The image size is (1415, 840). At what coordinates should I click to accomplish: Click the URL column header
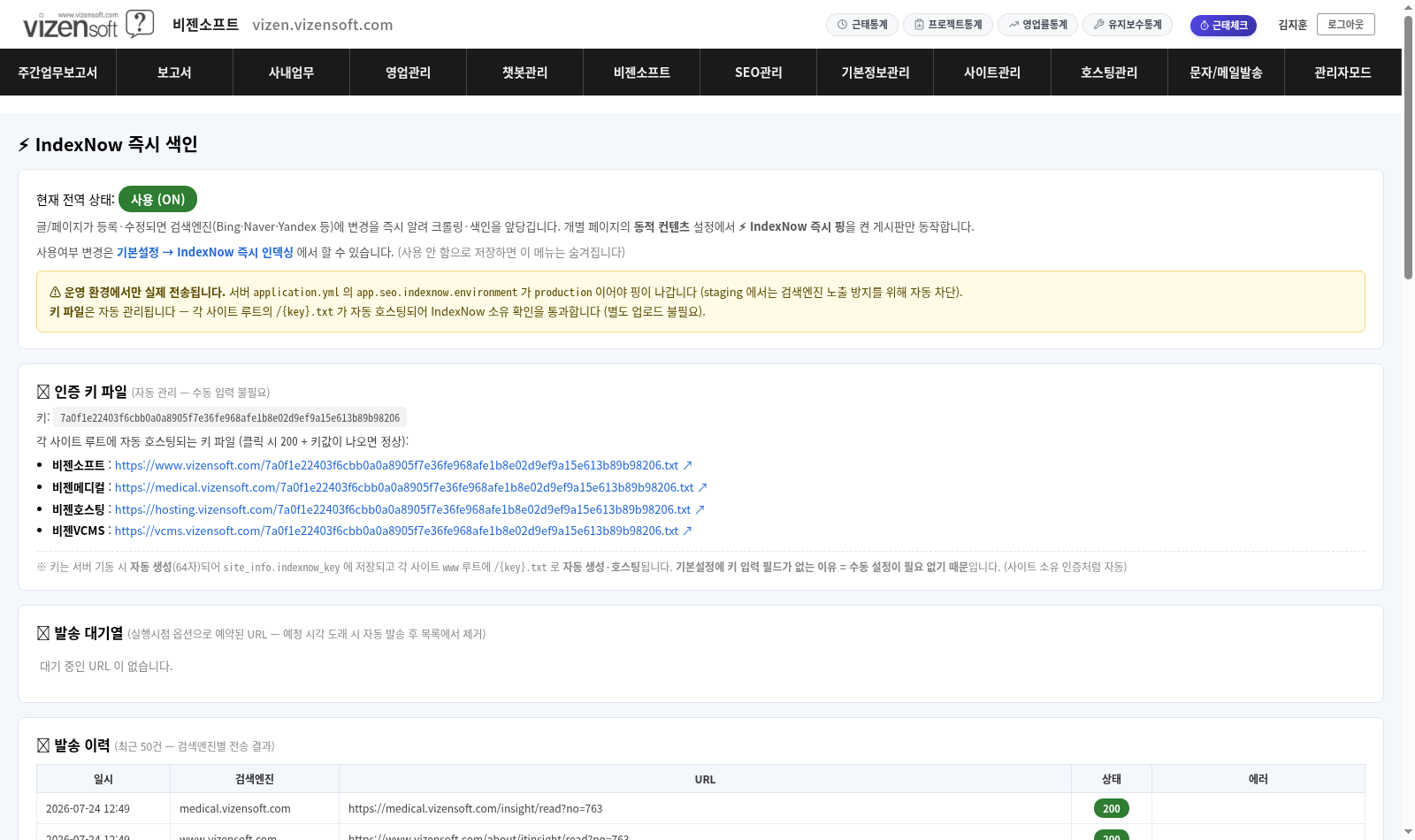pos(705,779)
